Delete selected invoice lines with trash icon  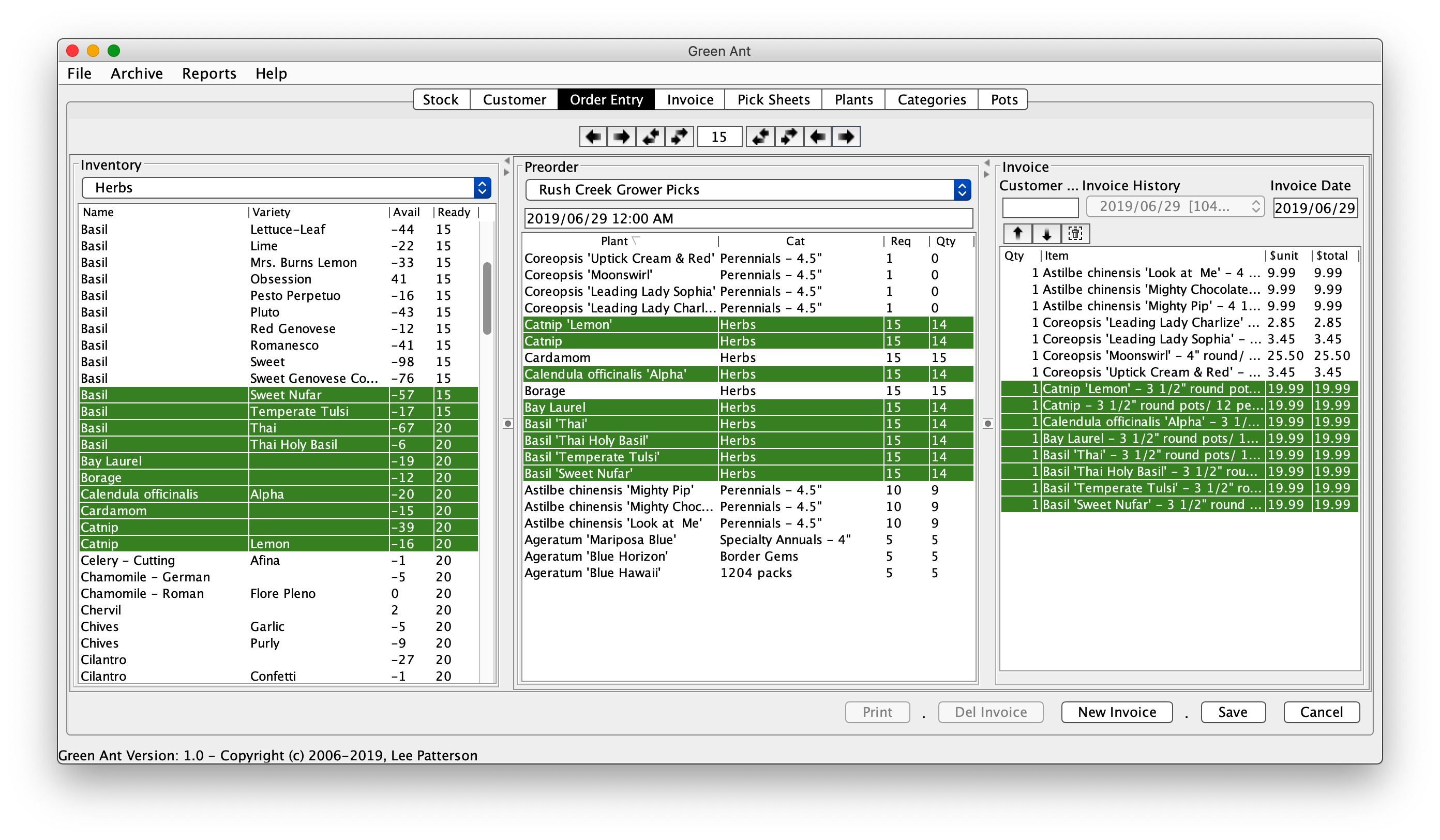(1075, 233)
